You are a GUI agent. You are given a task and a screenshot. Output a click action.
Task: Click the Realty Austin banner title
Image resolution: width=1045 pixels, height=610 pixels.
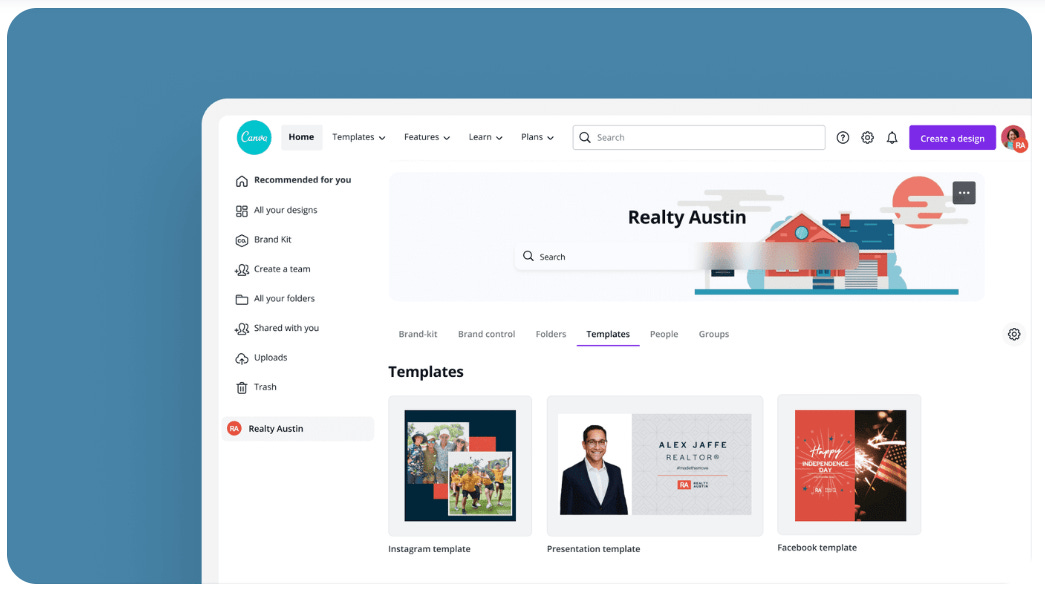[x=686, y=217]
